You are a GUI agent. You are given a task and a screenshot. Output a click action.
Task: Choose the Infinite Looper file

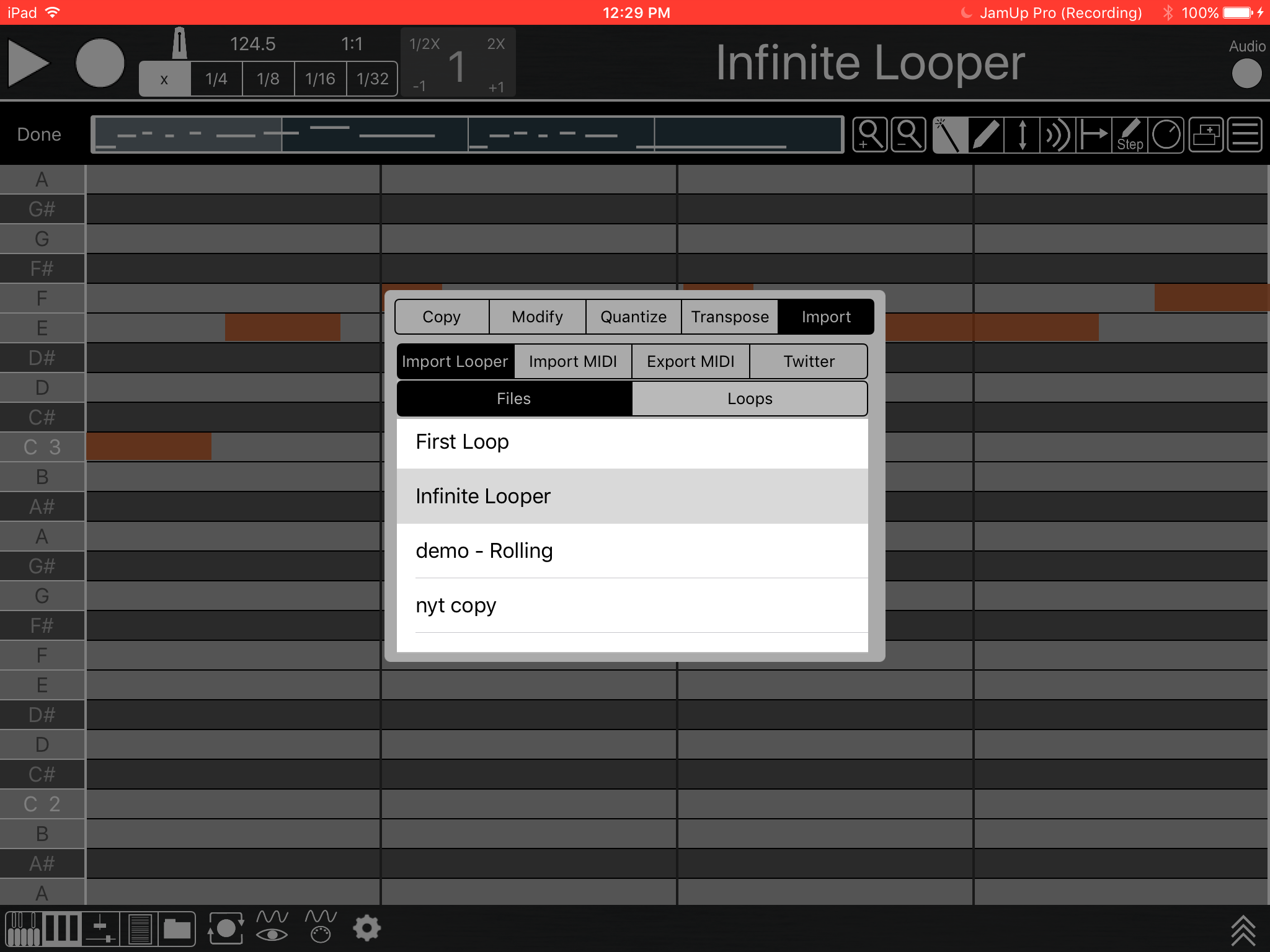point(633,496)
